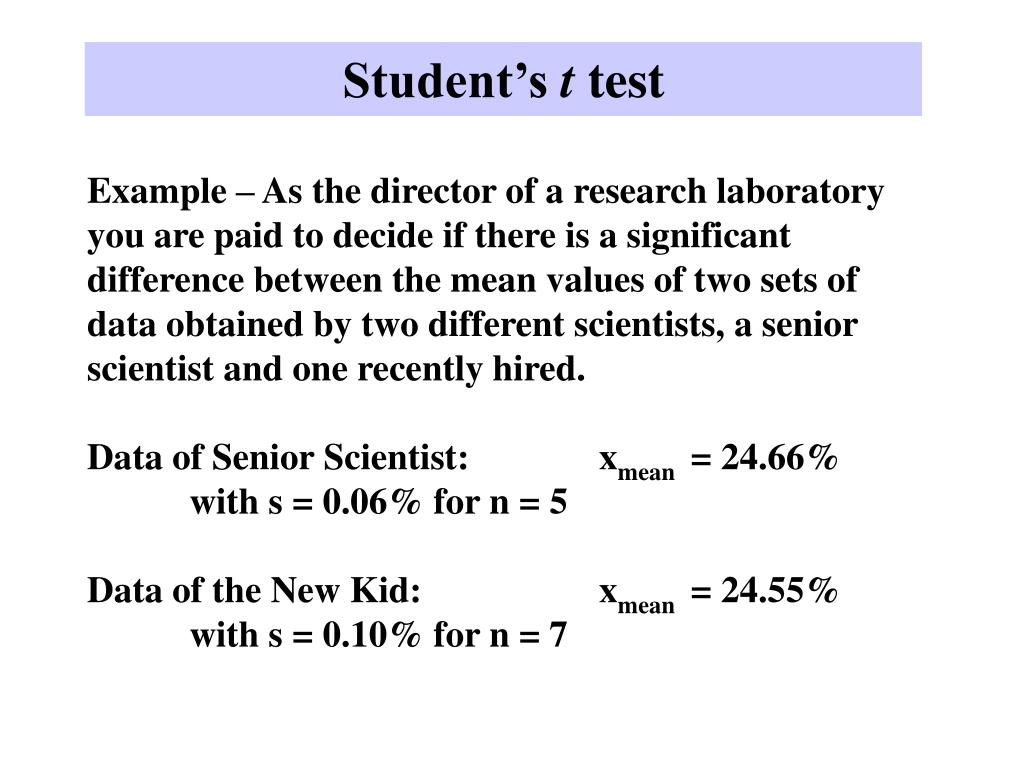
Task: Click the "n = 7" sample size text
Action: pos(528,635)
